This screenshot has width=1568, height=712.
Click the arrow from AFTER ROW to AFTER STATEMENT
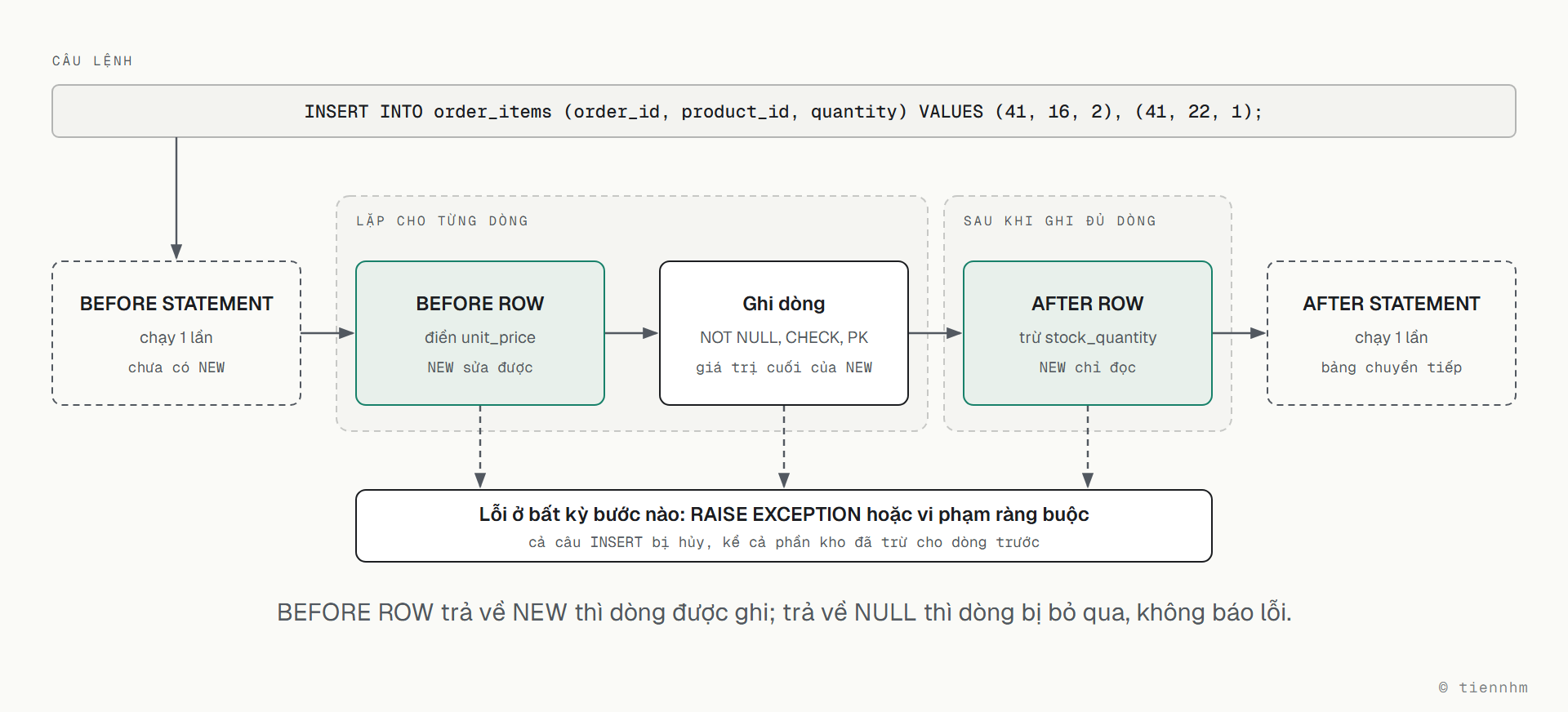(x=1240, y=333)
